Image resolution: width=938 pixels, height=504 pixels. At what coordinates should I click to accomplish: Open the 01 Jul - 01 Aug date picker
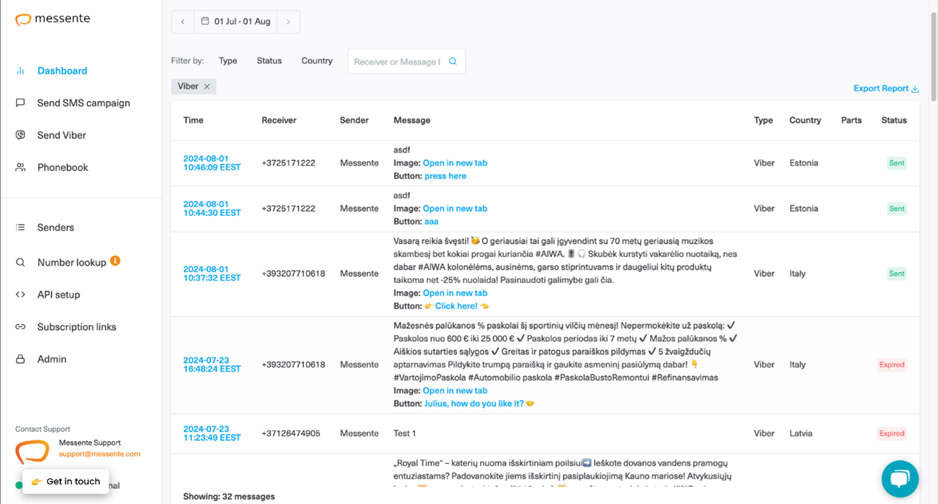[236, 22]
